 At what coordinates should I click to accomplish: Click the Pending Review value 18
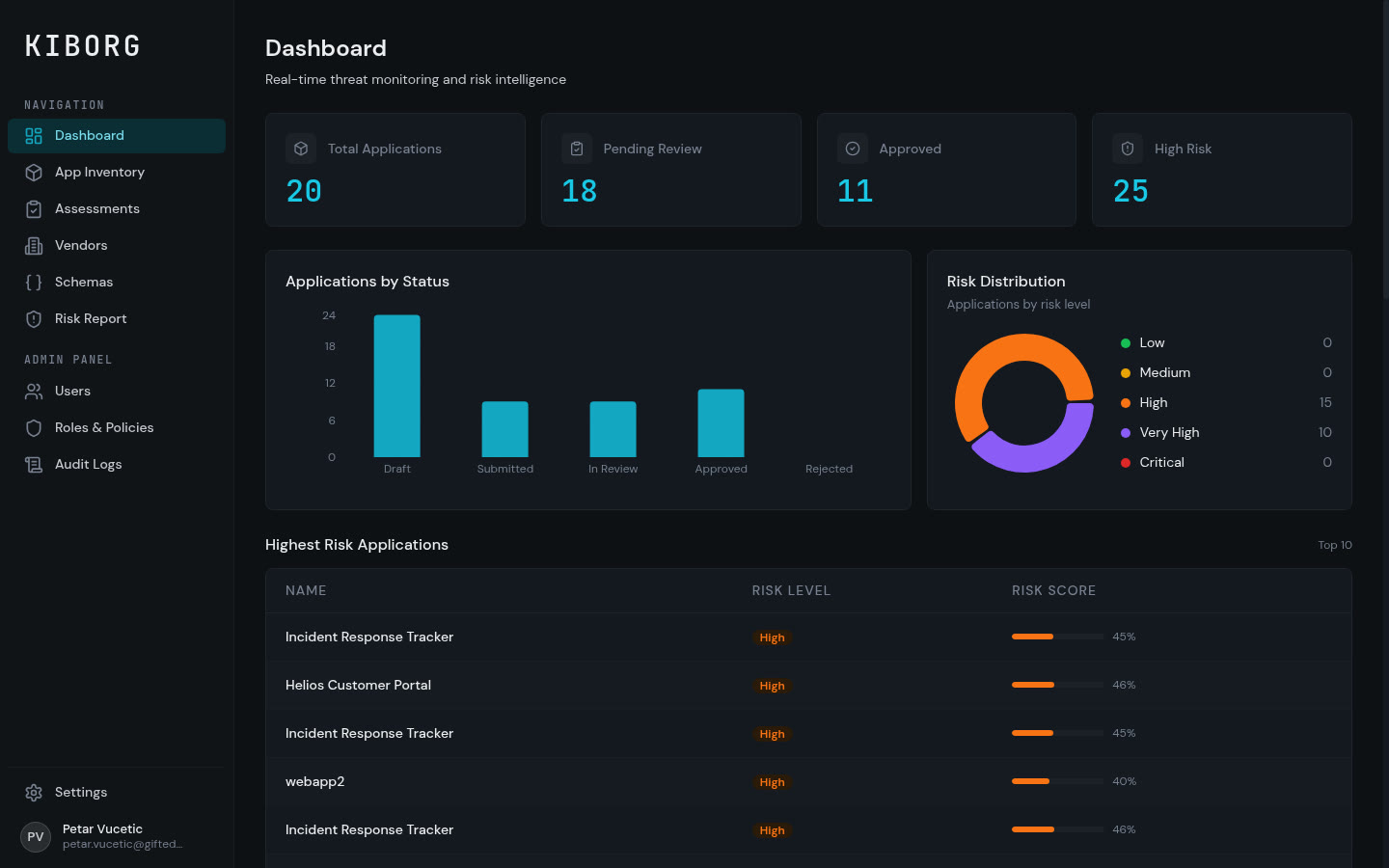coord(580,191)
